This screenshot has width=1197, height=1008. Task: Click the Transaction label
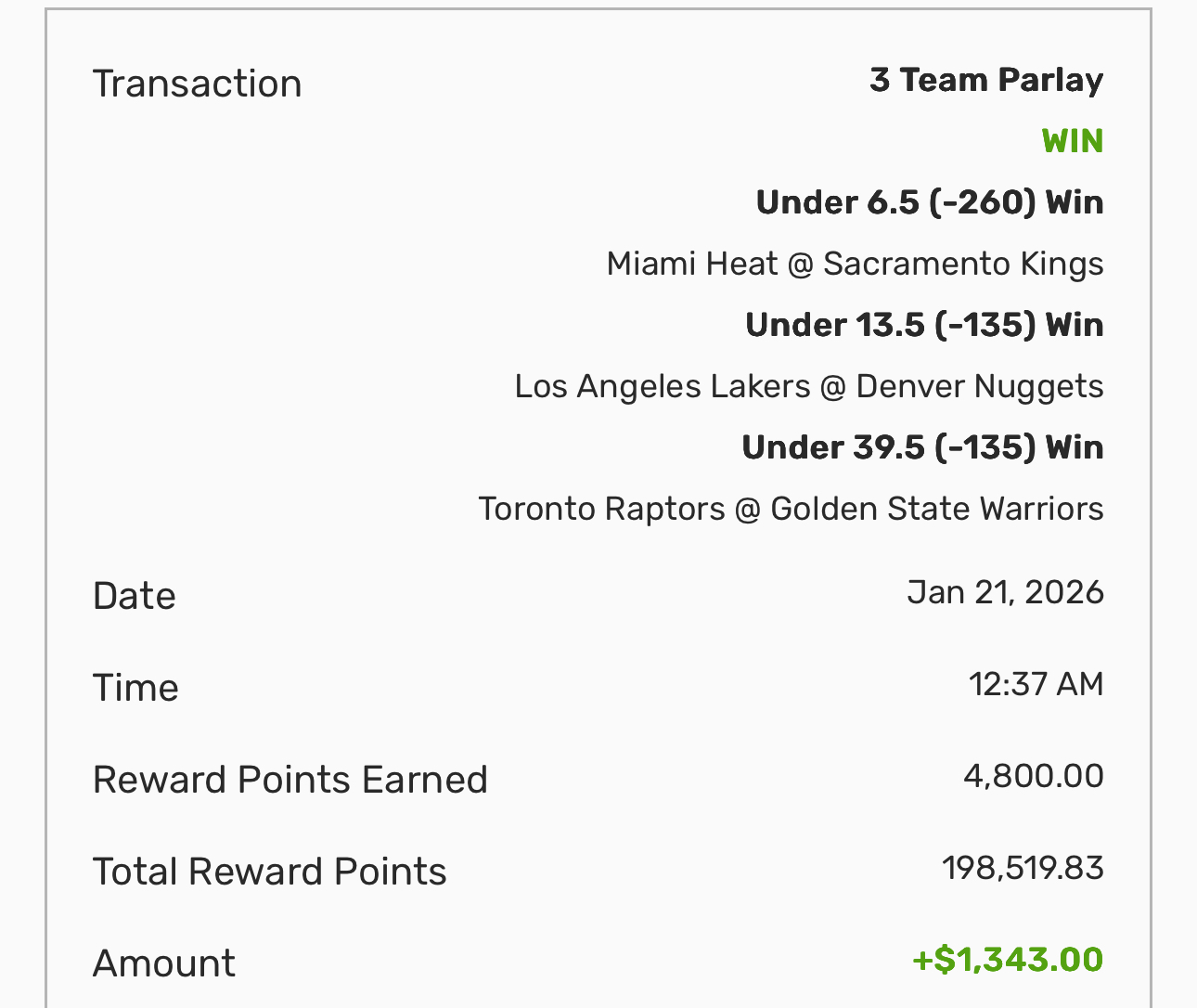click(197, 84)
